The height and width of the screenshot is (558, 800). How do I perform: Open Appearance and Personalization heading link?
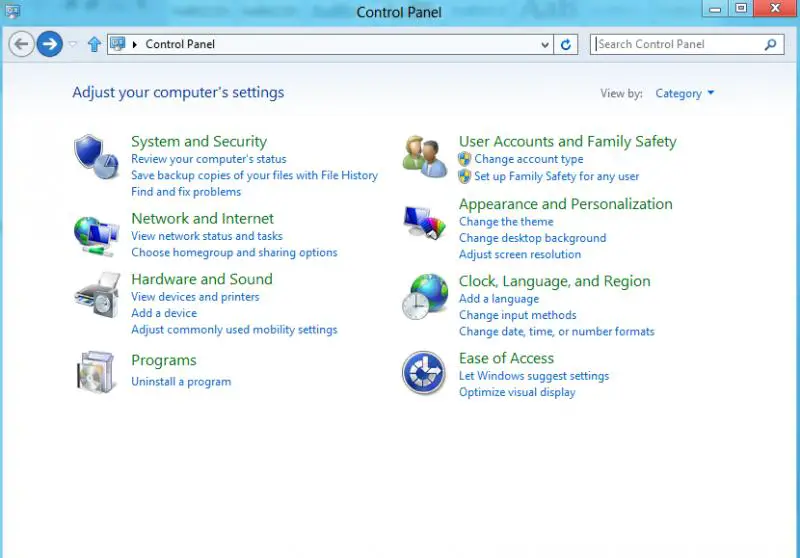(x=565, y=204)
